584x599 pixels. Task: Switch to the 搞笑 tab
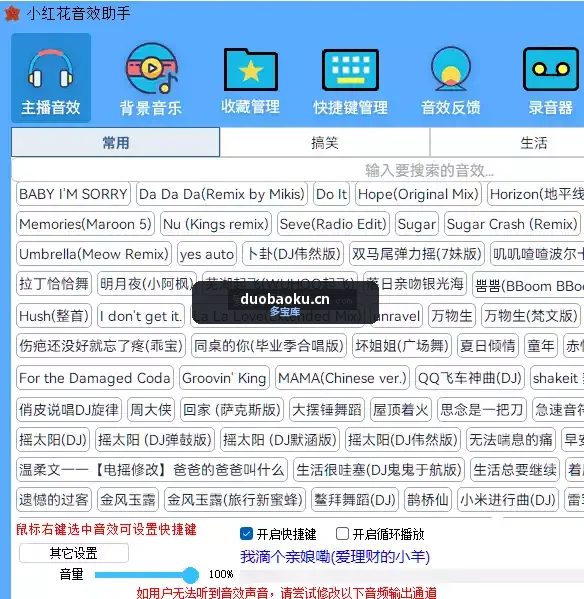point(325,142)
